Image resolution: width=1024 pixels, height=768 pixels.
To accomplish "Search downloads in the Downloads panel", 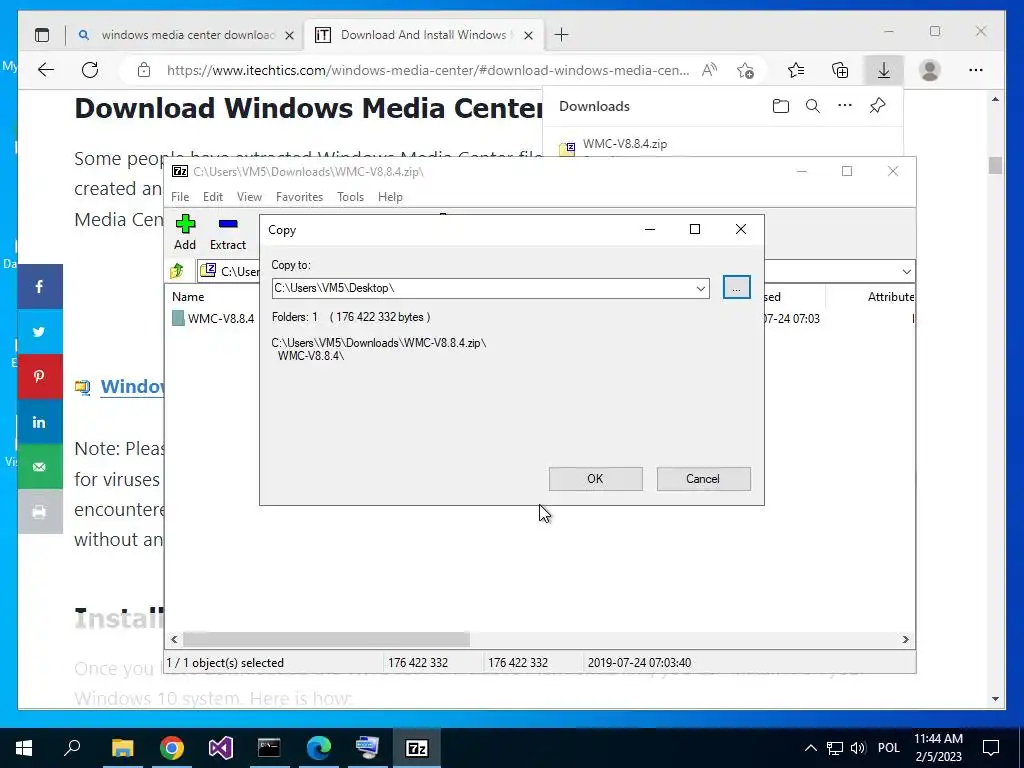I will tap(812, 106).
